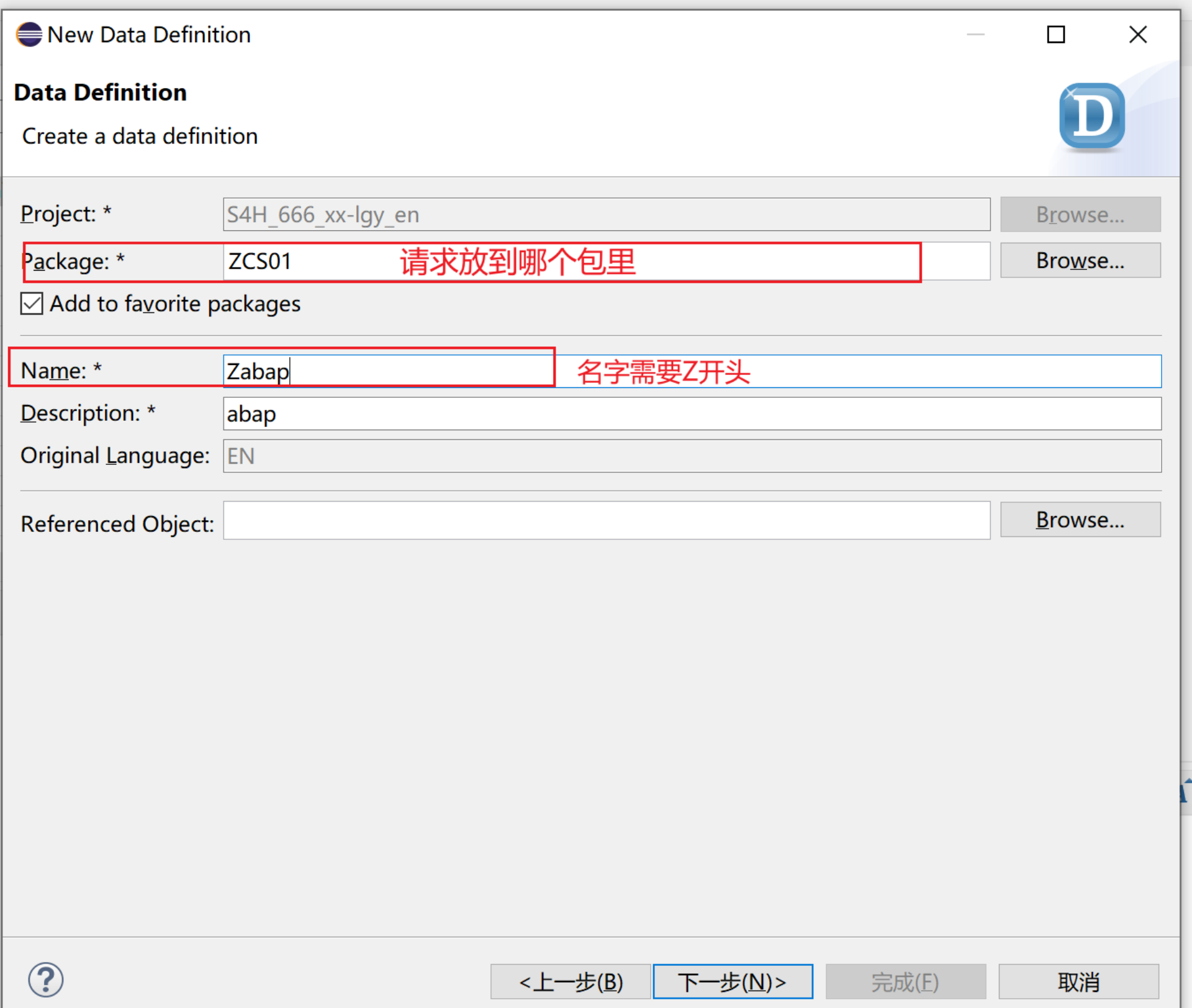Browse for a Package
The width and height of the screenshot is (1192, 1008).
click(x=1080, y=261)
